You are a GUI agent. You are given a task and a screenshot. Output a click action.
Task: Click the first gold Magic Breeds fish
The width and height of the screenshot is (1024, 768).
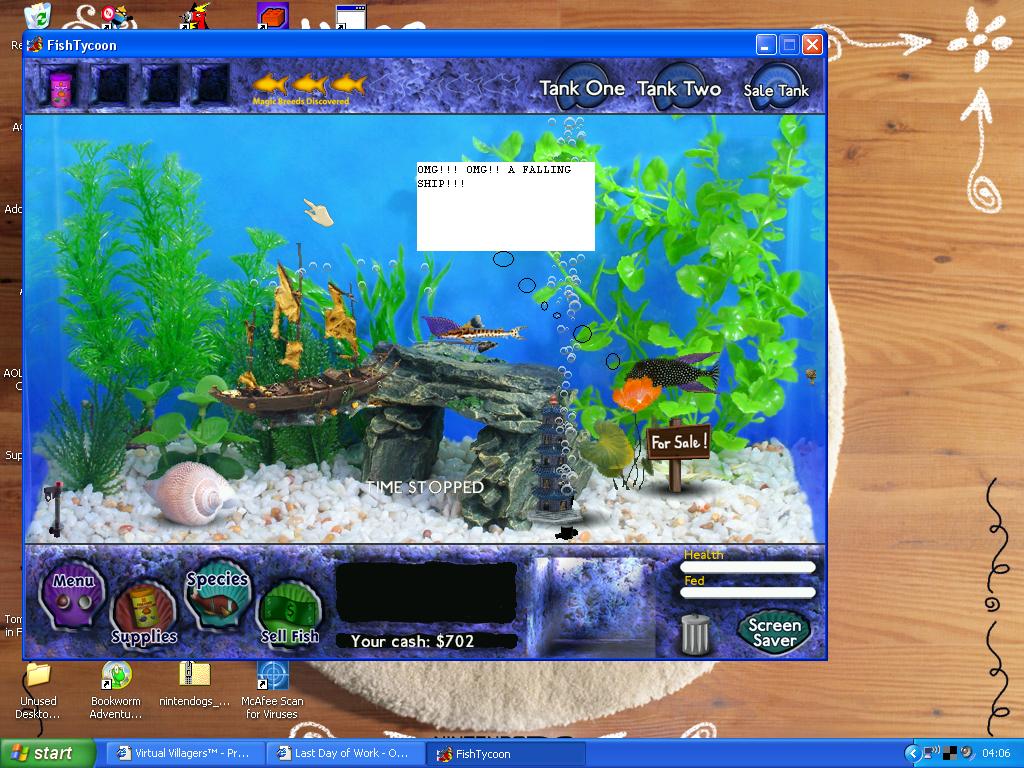[x=270, y=84]
